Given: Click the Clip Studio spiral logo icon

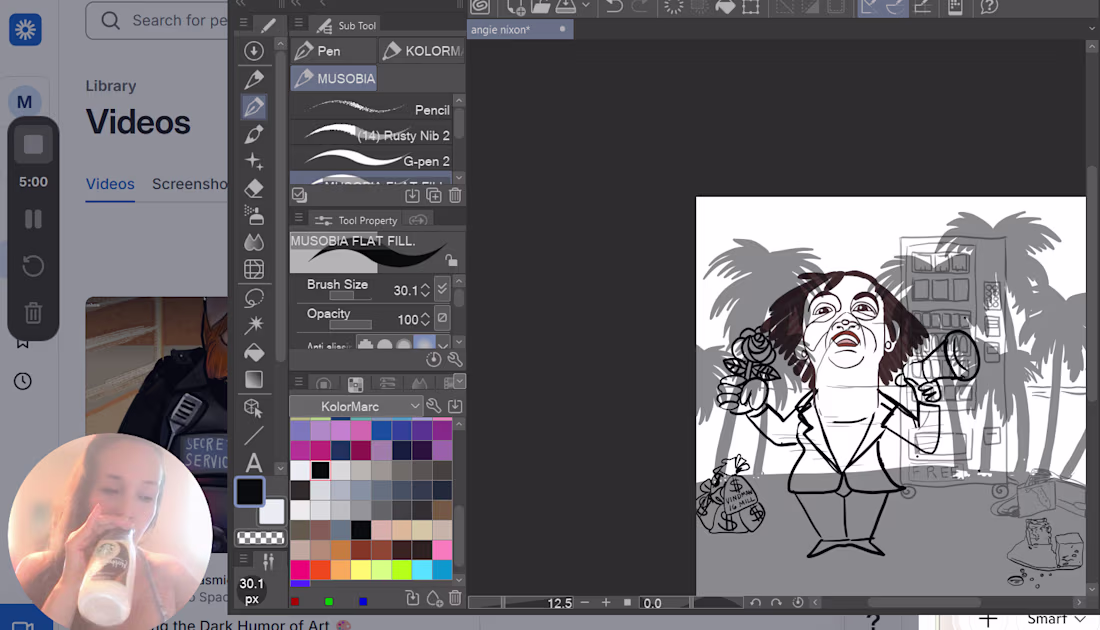Looking at the screenshot, I should 481,7.
